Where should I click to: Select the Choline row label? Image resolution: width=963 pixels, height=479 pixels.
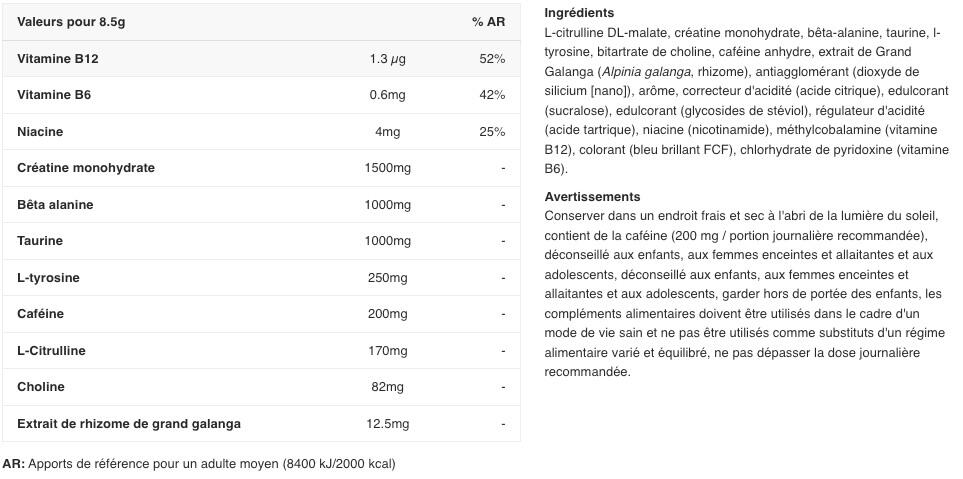tap(41, 387)
